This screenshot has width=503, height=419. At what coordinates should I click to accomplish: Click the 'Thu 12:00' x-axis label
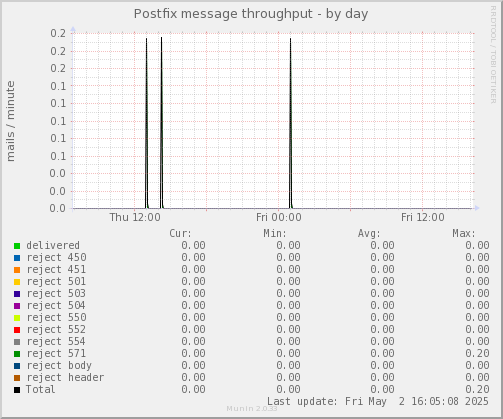pos(135,217)
